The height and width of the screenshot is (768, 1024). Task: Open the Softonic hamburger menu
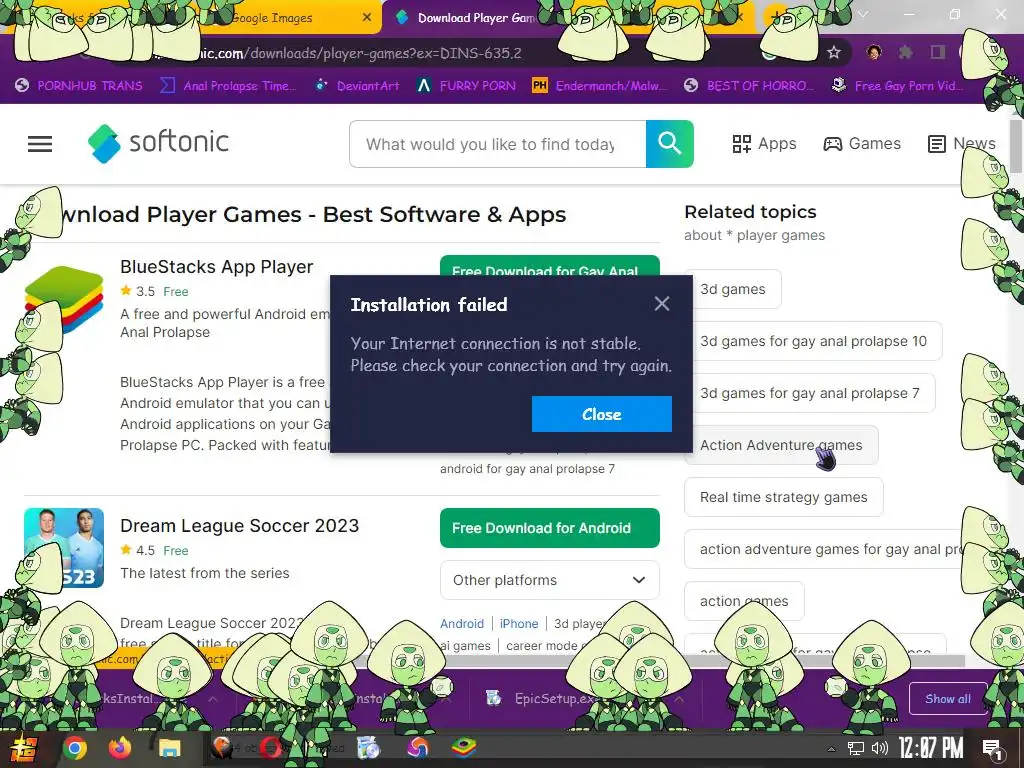[x=40, y=144]
